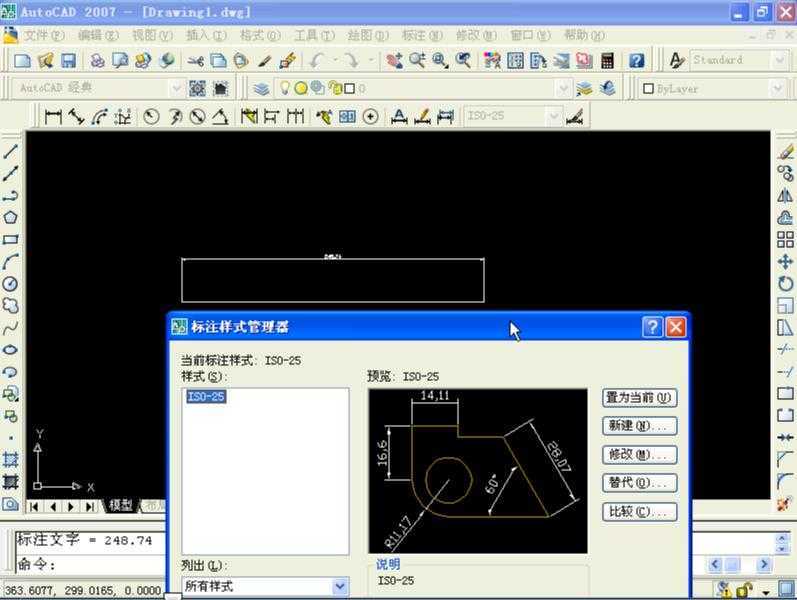The image size is (797, 600).
Task: Click the Override (O) button
Action: (639, 483)
